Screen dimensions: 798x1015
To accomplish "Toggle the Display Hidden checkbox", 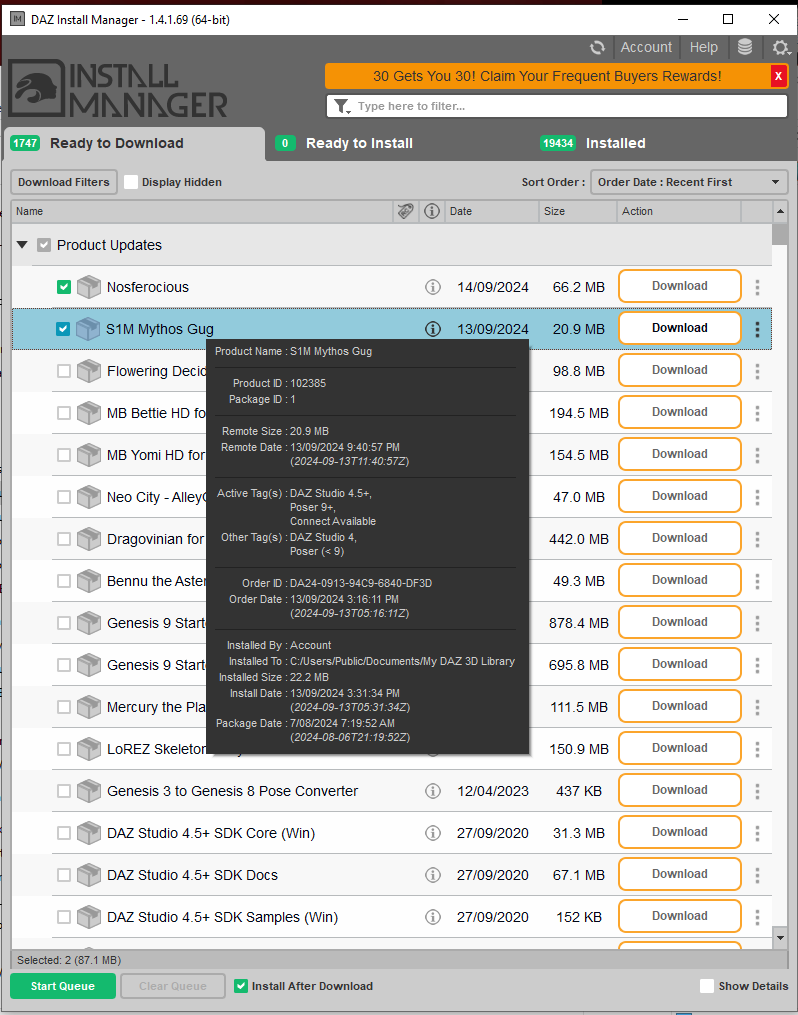I will (x=131, y=182).
